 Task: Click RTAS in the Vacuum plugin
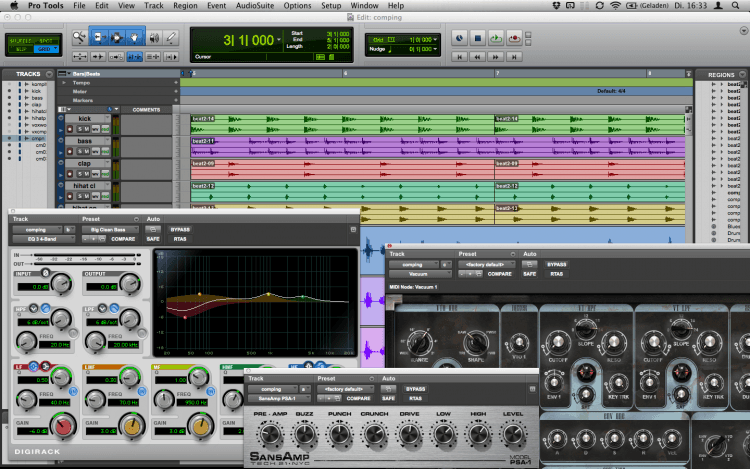[556, 274]
